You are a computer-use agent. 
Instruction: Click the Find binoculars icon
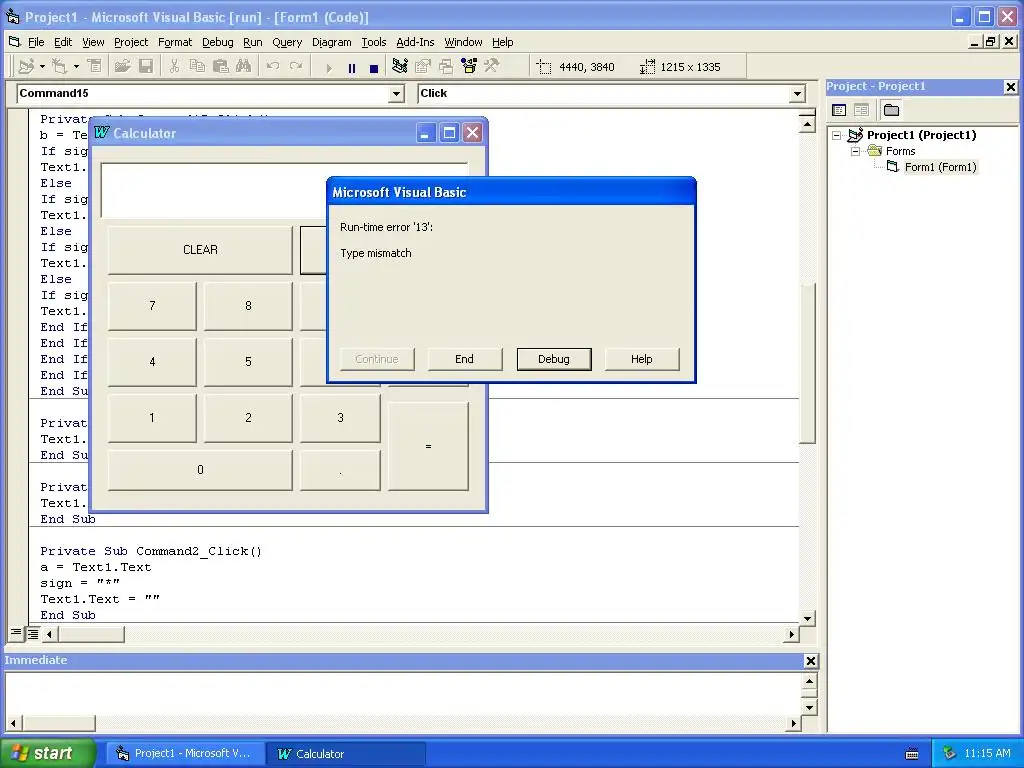[x=244, y=67]
